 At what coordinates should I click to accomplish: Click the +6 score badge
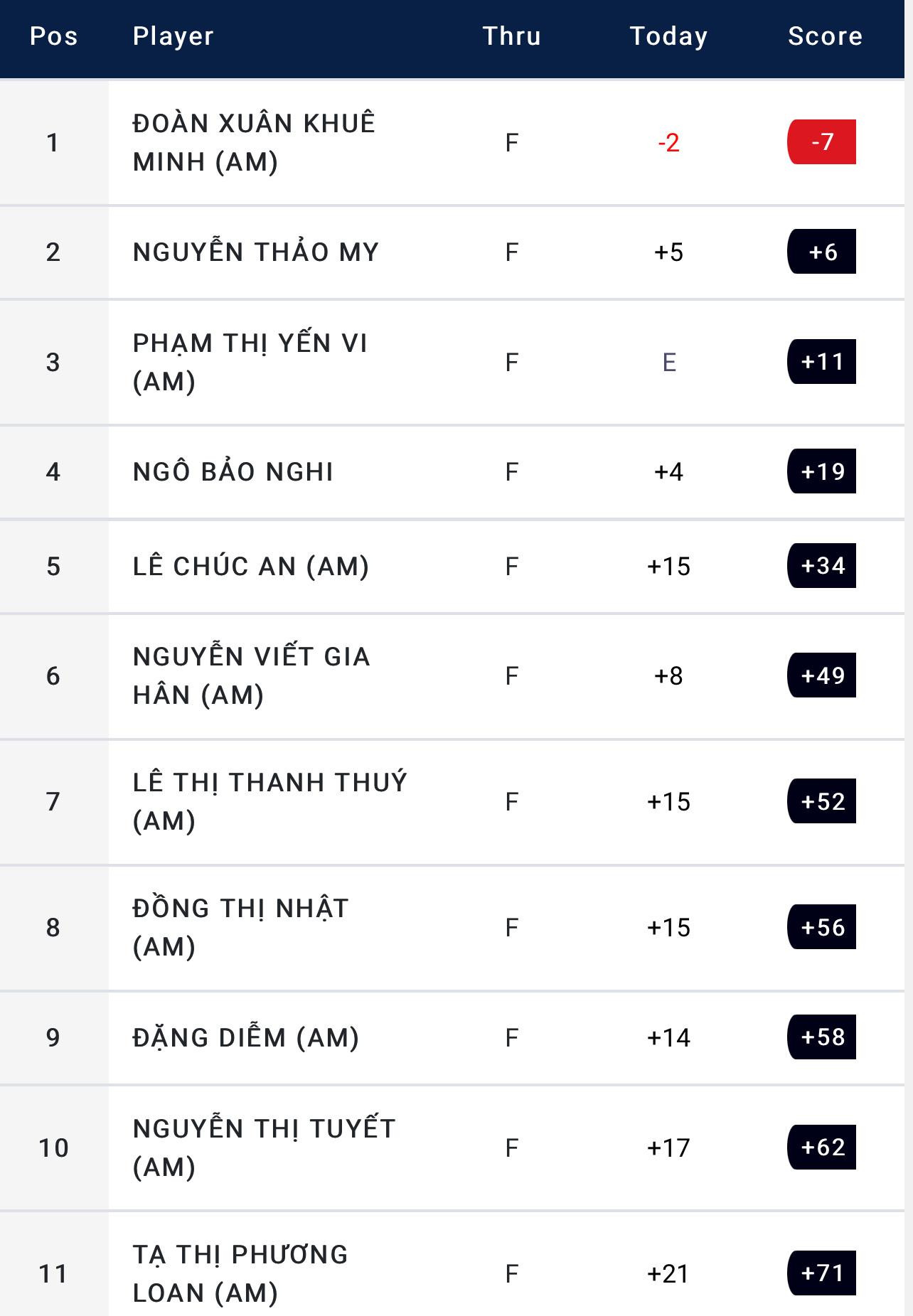(x=822, y=252)
